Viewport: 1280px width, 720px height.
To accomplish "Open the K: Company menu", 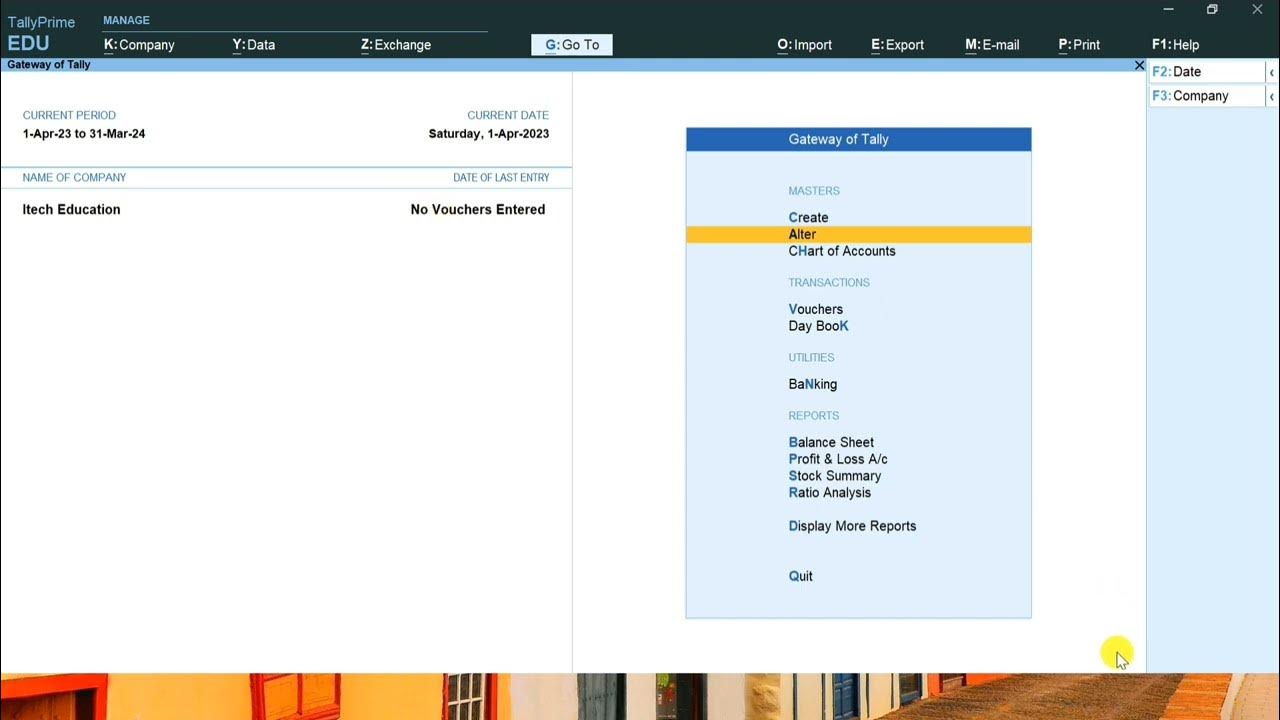I will [139, 45].
